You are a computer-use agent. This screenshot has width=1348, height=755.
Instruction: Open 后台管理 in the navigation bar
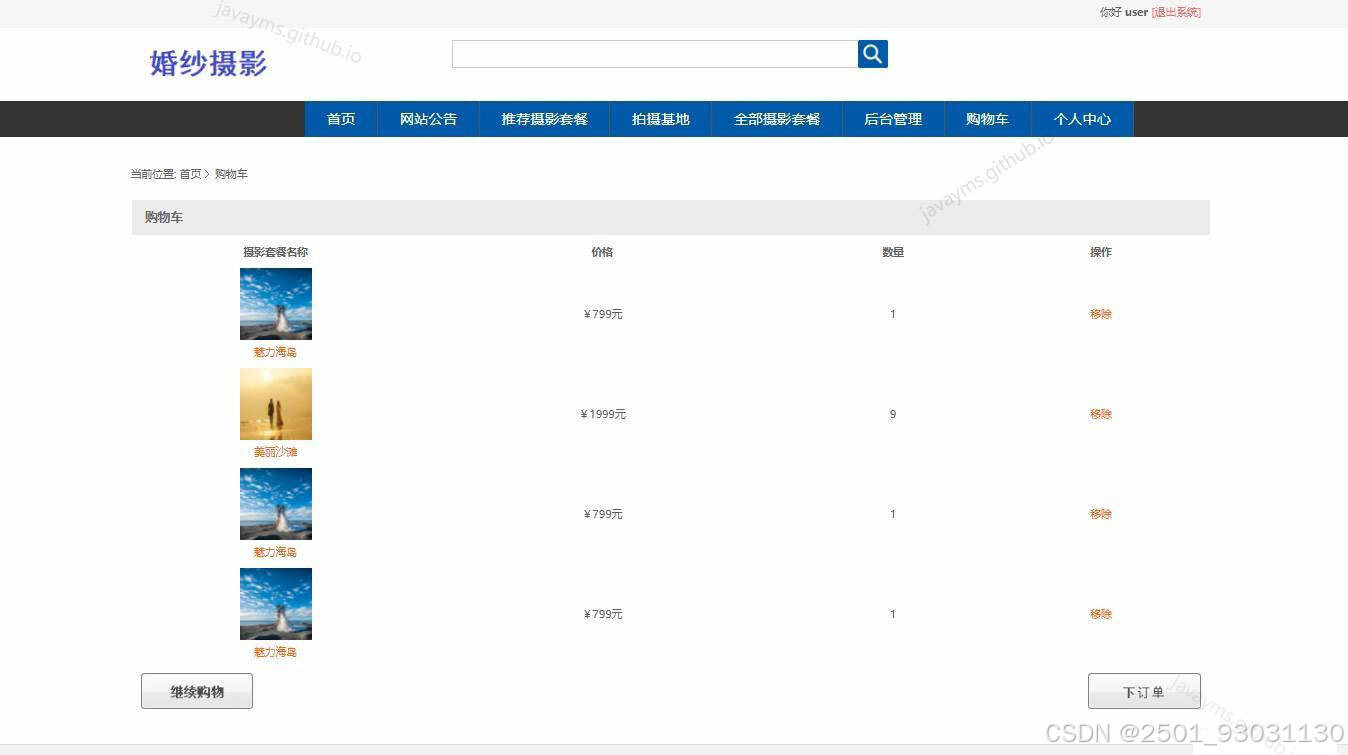[x=893, y=119]
